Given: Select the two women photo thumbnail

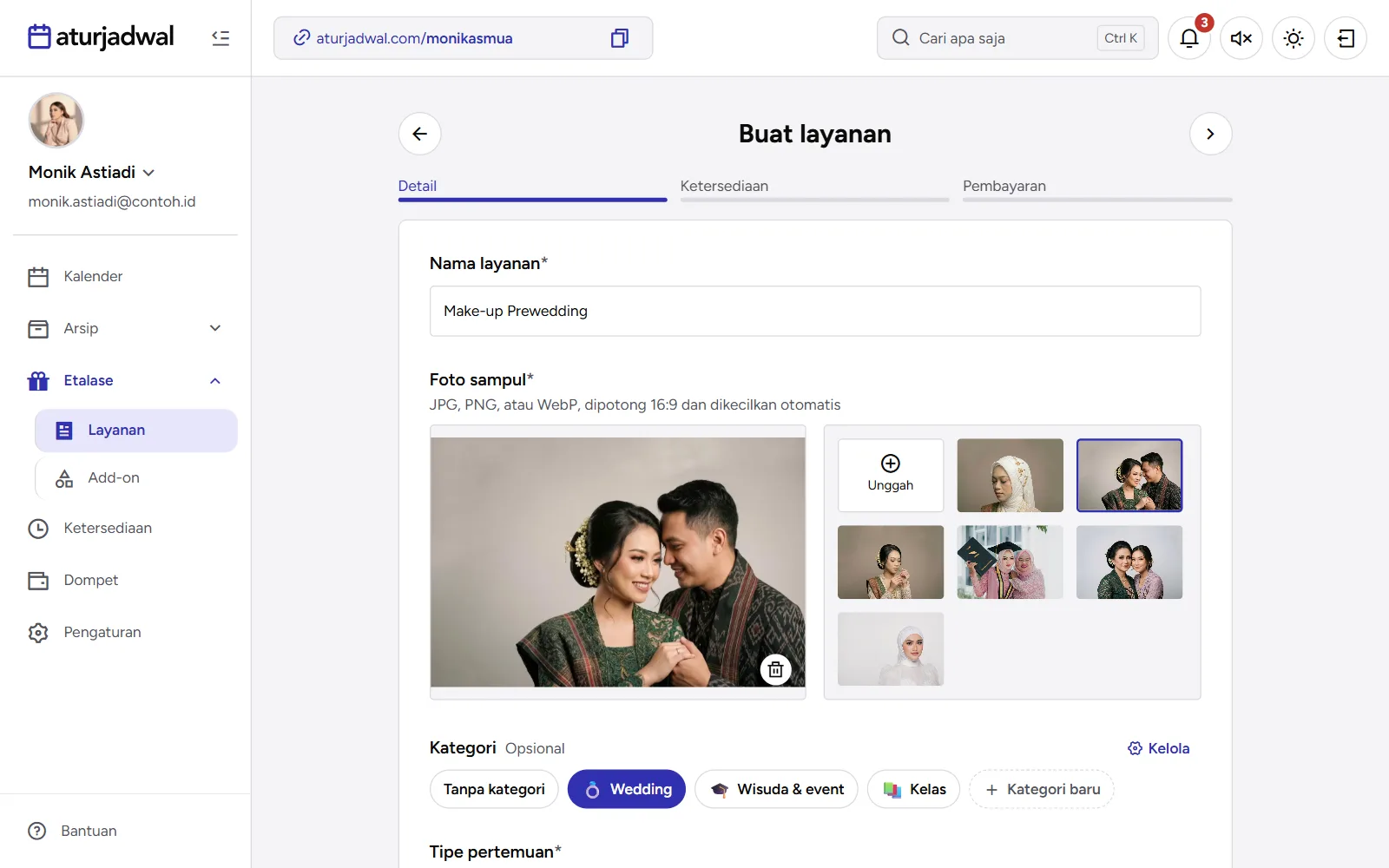Looking at the screenshot, I should [1129, 562].
